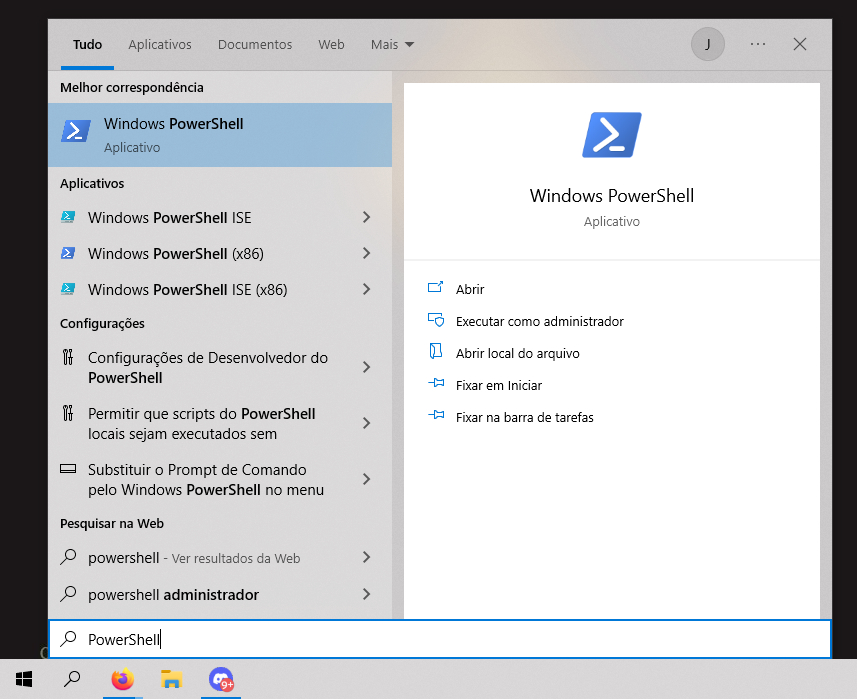857x699 pixels.
Task: Expand 'powershell administrador' result arrow
Action: point(367,594)
